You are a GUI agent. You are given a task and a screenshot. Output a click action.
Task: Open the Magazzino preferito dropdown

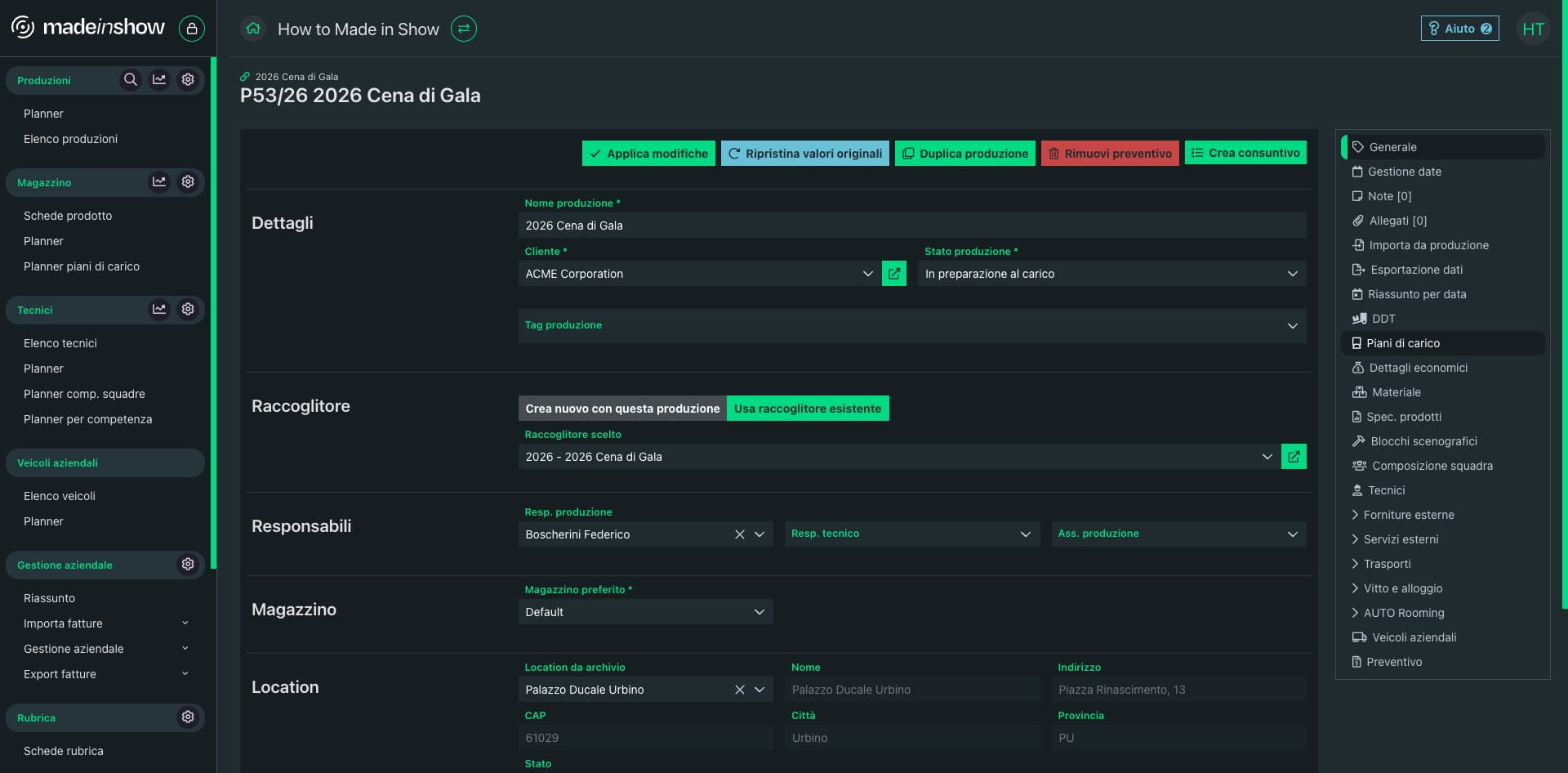(645, 612)
